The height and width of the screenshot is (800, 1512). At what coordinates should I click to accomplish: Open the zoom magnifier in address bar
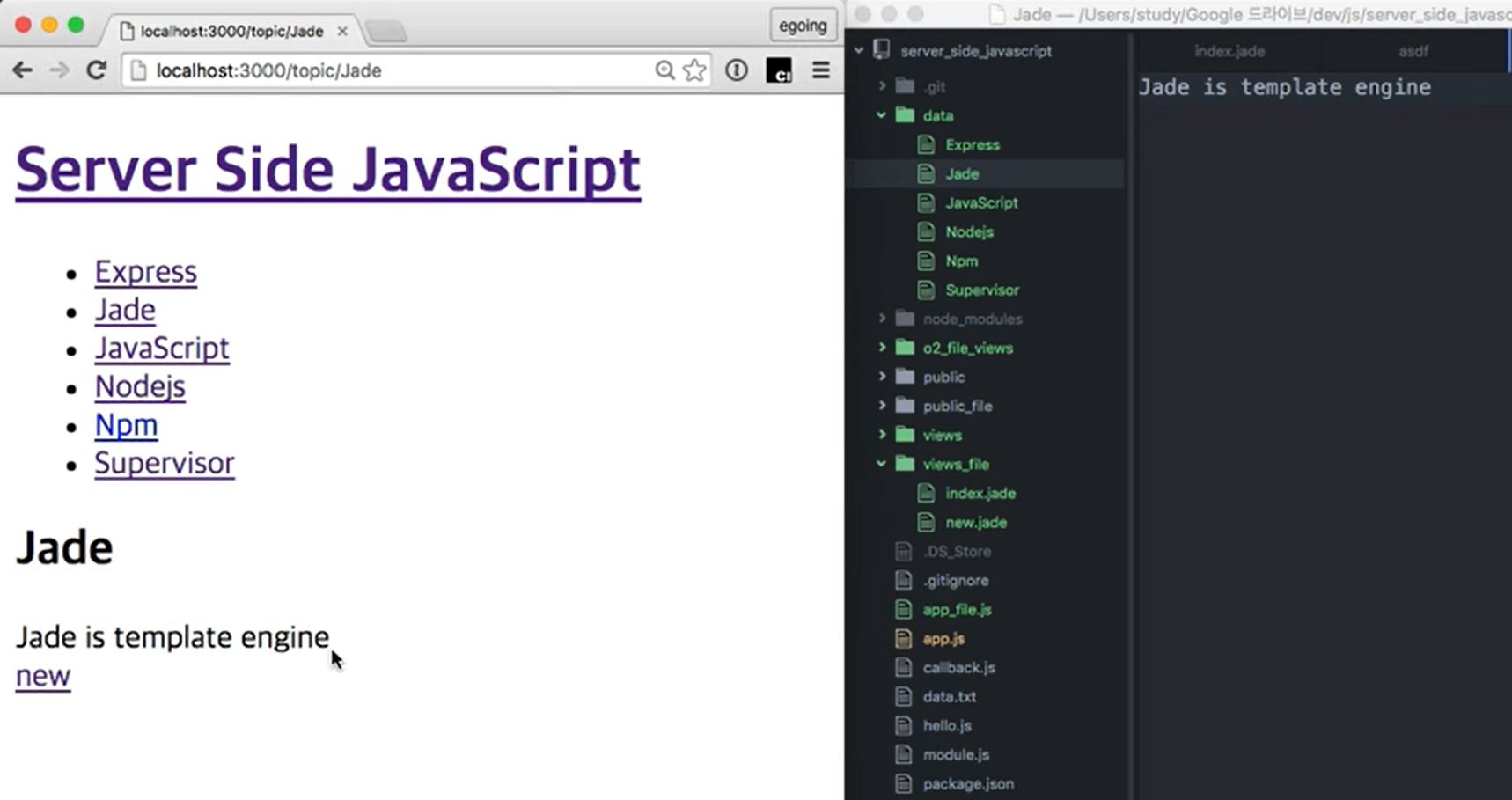pyautogui.click(x=664, y=70)
